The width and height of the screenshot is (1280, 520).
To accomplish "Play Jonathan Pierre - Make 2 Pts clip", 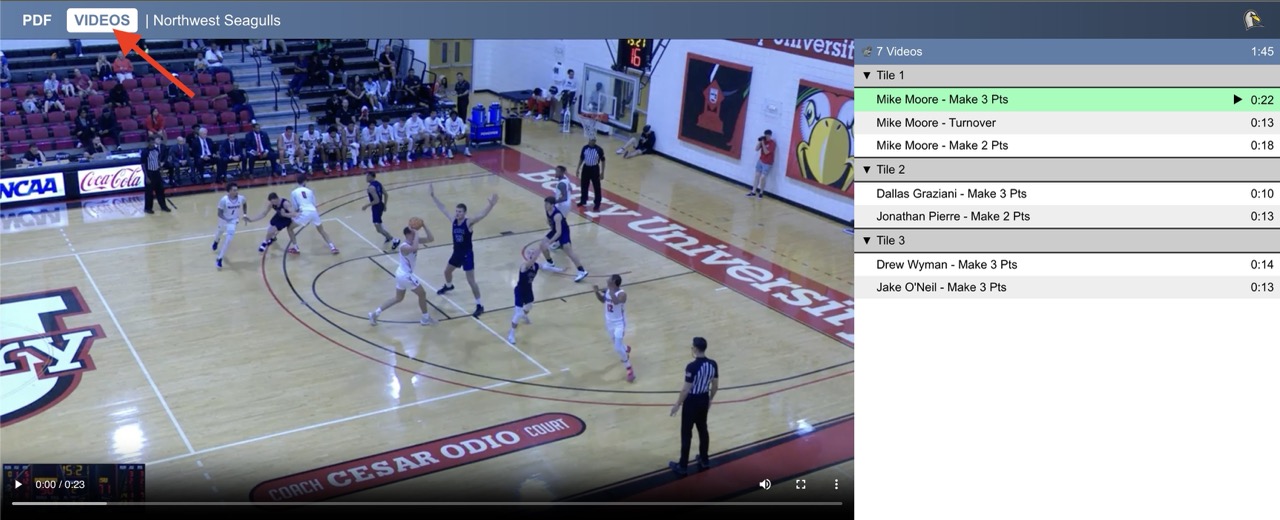I will click(x=1067, y=217).
